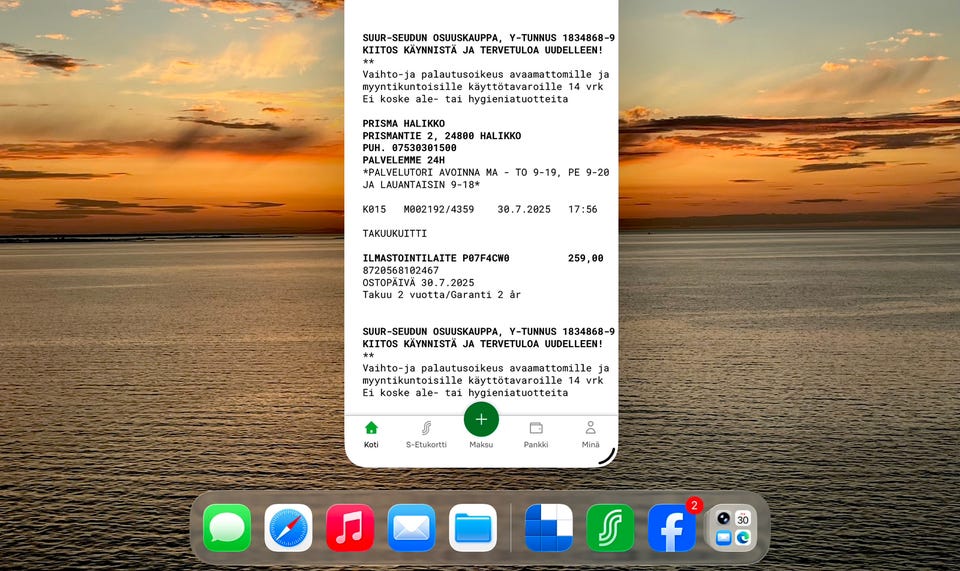Open the Files app in dock

point(473,527)
